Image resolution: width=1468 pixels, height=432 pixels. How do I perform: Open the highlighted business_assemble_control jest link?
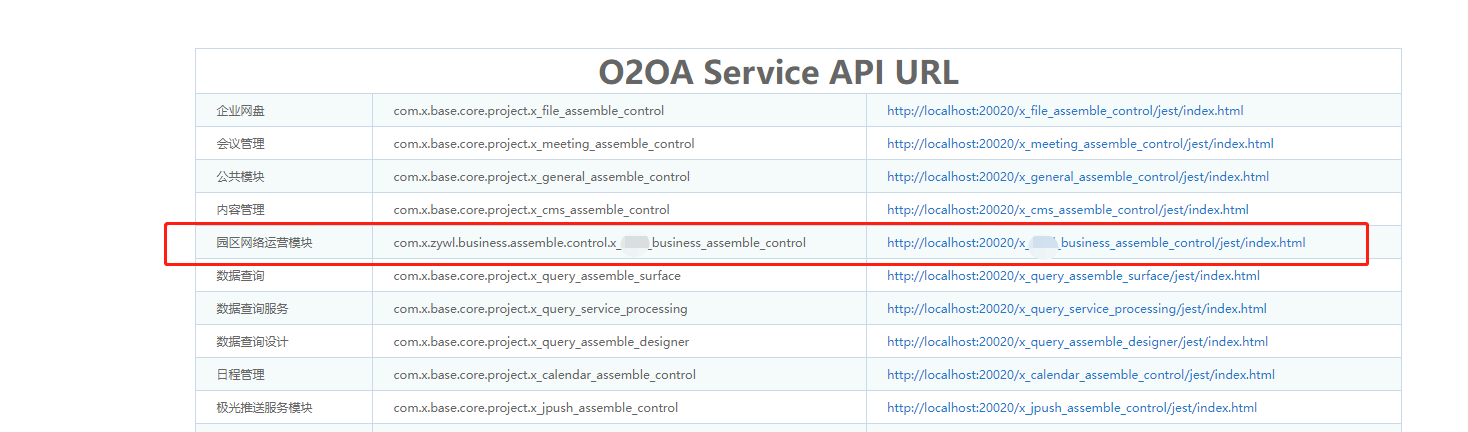(1096, 243)
